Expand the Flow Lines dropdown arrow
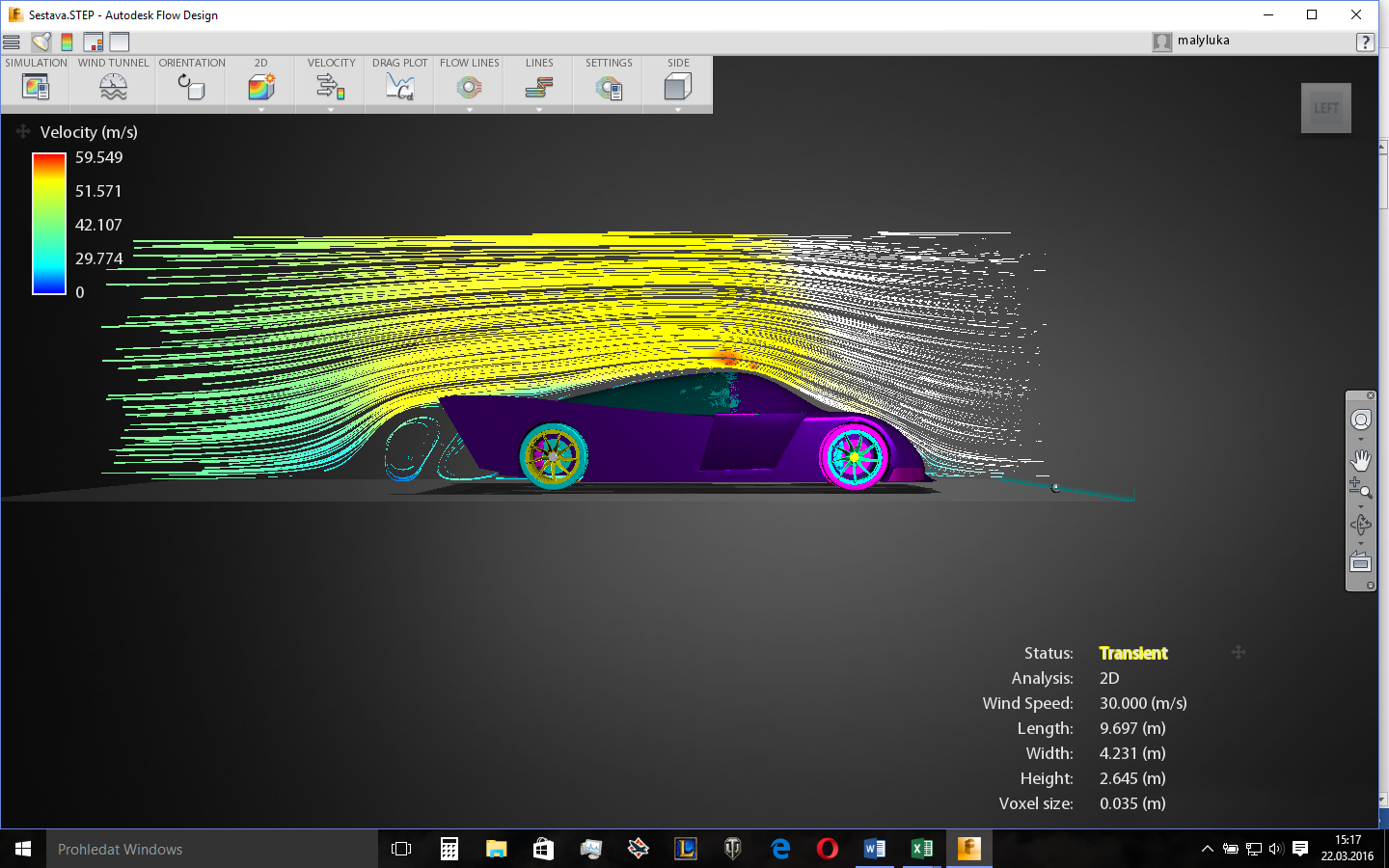The image size is (1389, 868). point(470,110)
